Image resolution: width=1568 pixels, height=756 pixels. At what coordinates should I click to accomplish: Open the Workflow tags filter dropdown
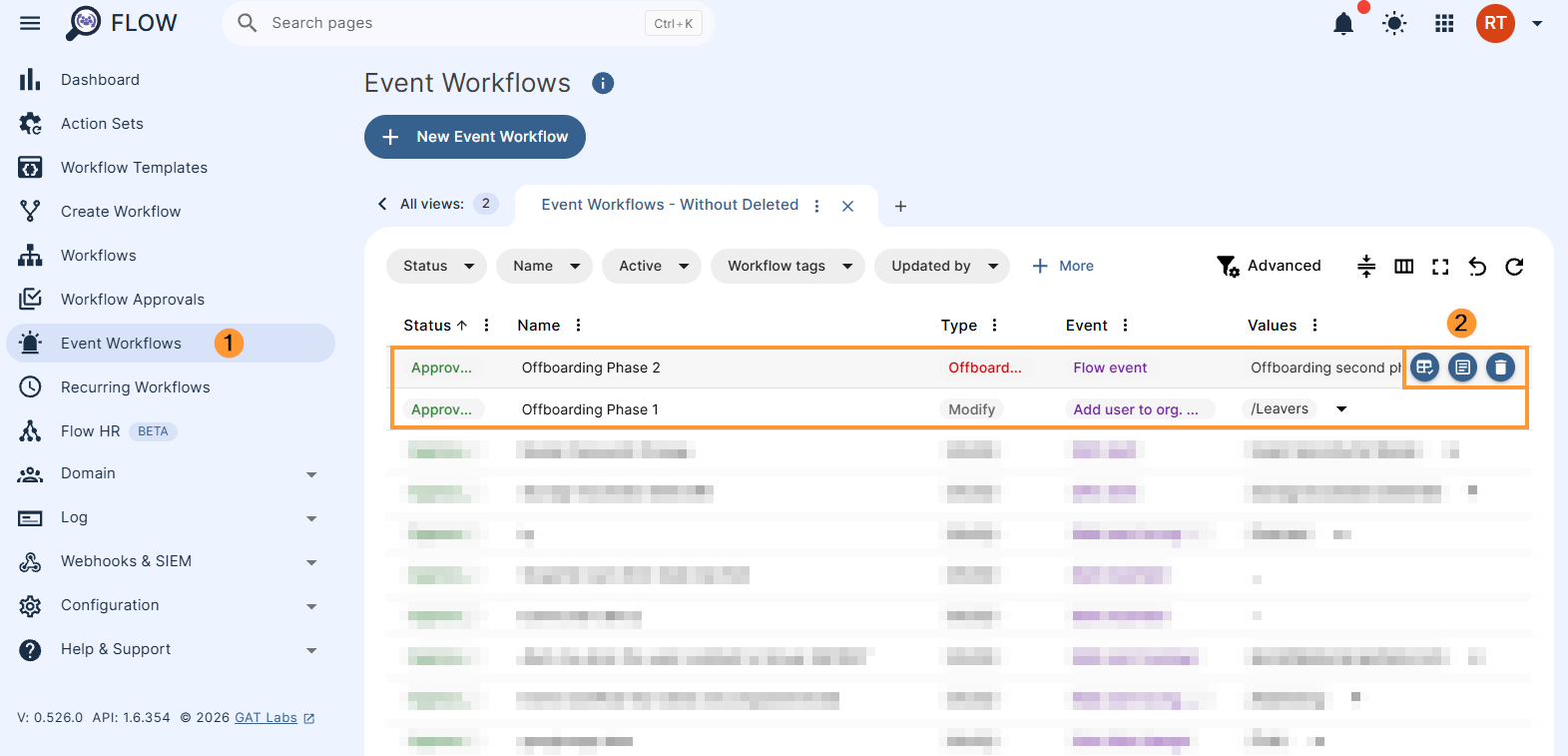(x=787, y=266)
